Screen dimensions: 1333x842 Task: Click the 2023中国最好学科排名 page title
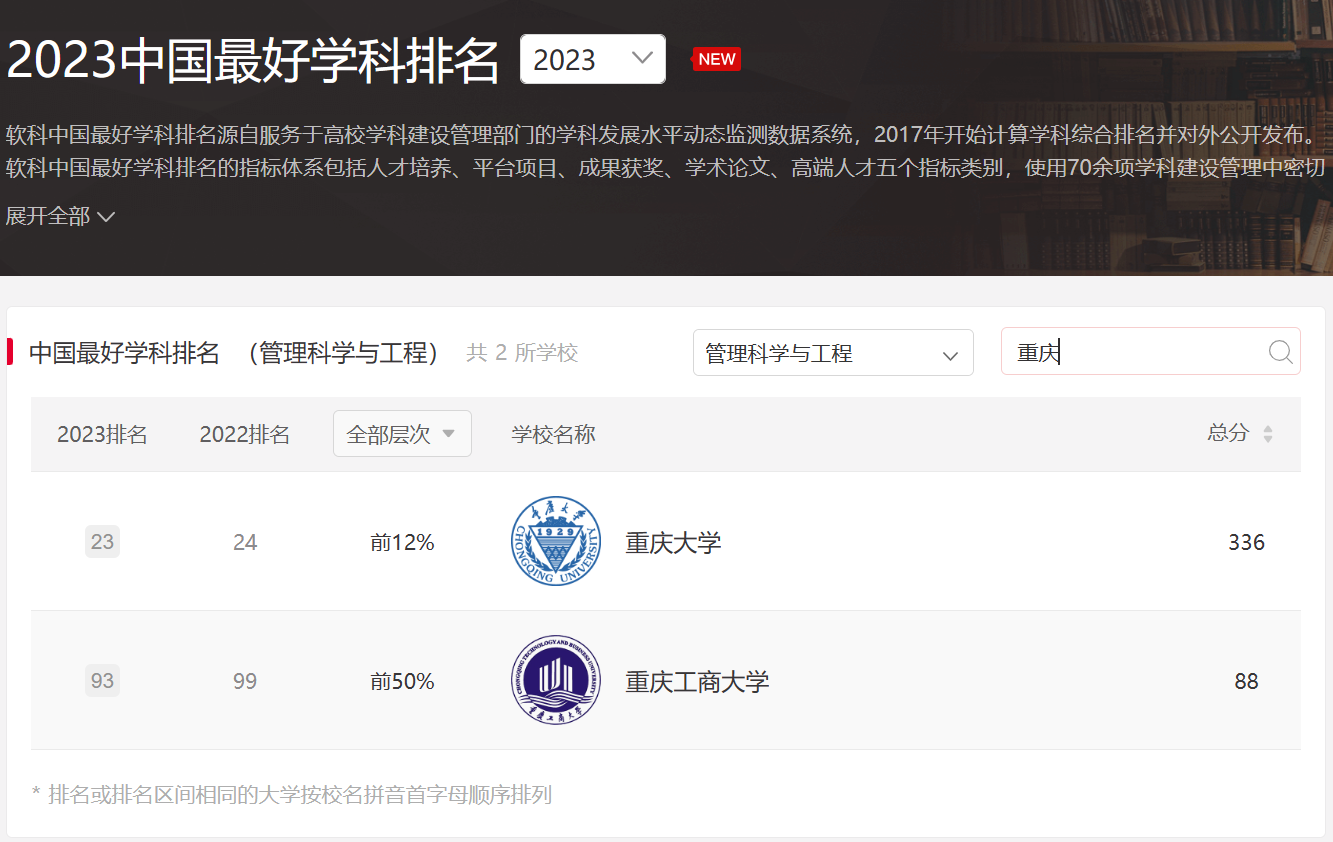(x=253, y=61)
